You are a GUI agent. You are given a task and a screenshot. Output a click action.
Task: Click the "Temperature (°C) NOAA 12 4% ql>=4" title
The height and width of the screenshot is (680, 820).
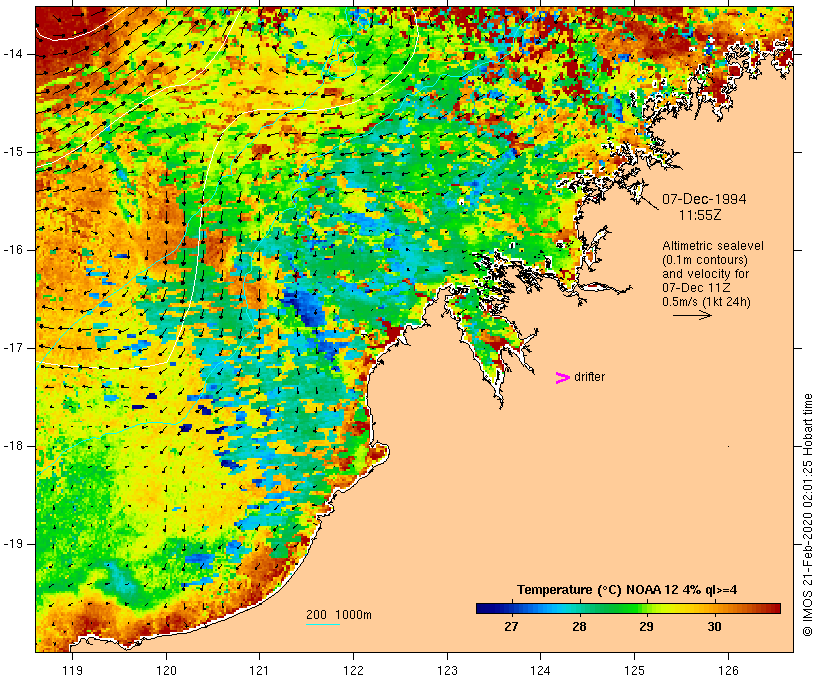[x=627, y=590]
